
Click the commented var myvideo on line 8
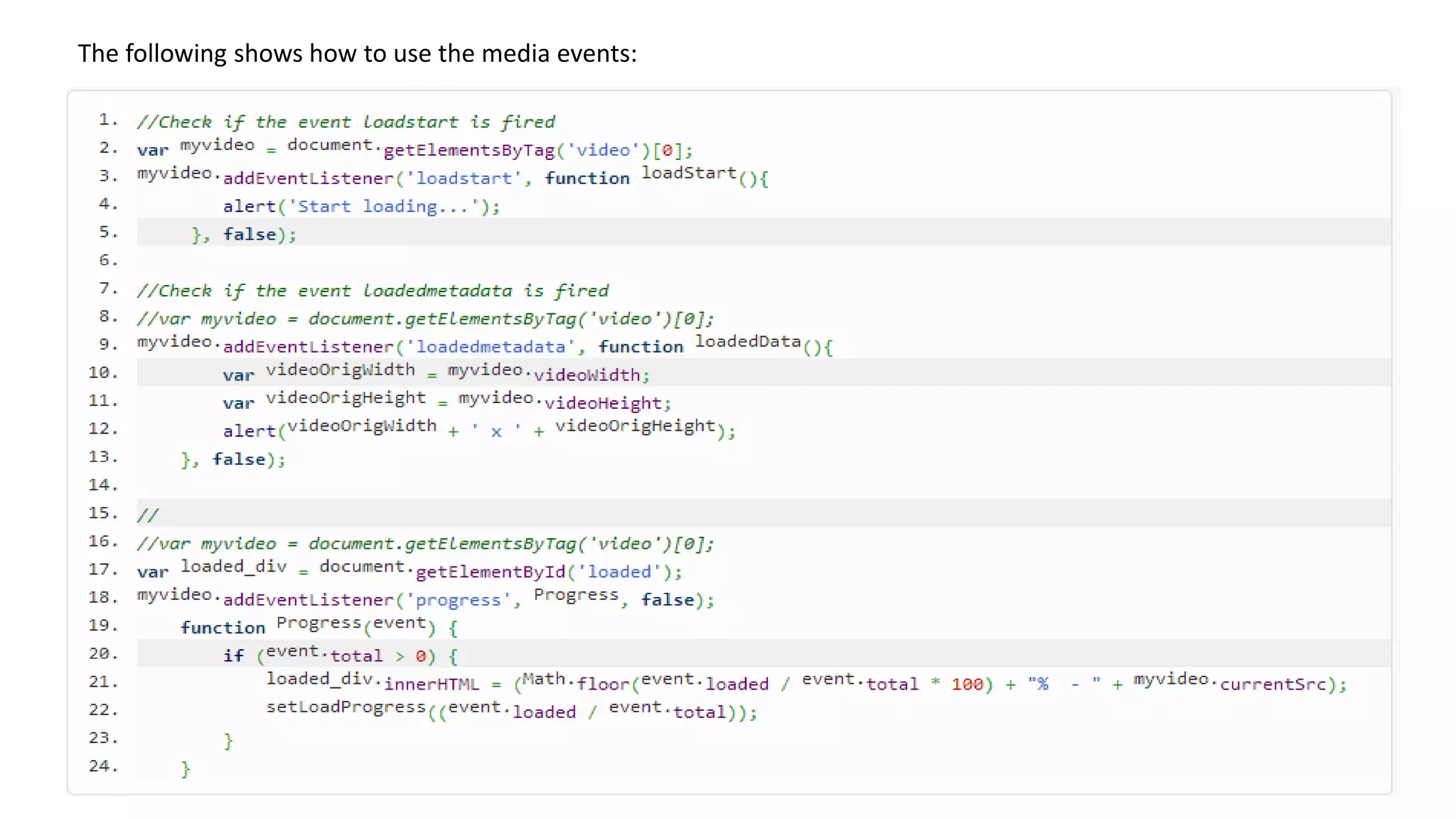click(x=425, y=319)
